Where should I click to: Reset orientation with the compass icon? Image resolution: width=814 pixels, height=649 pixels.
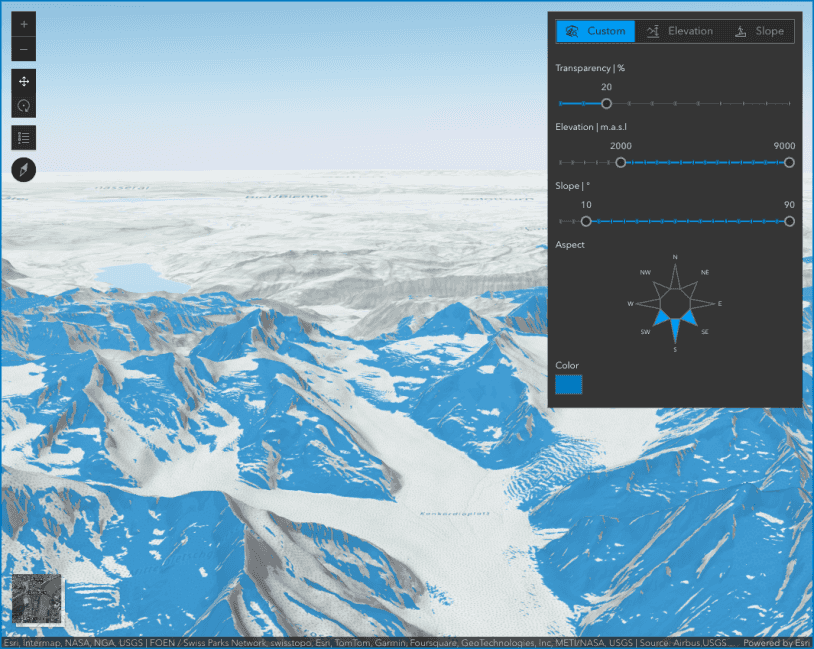click(x=23, y=169)
